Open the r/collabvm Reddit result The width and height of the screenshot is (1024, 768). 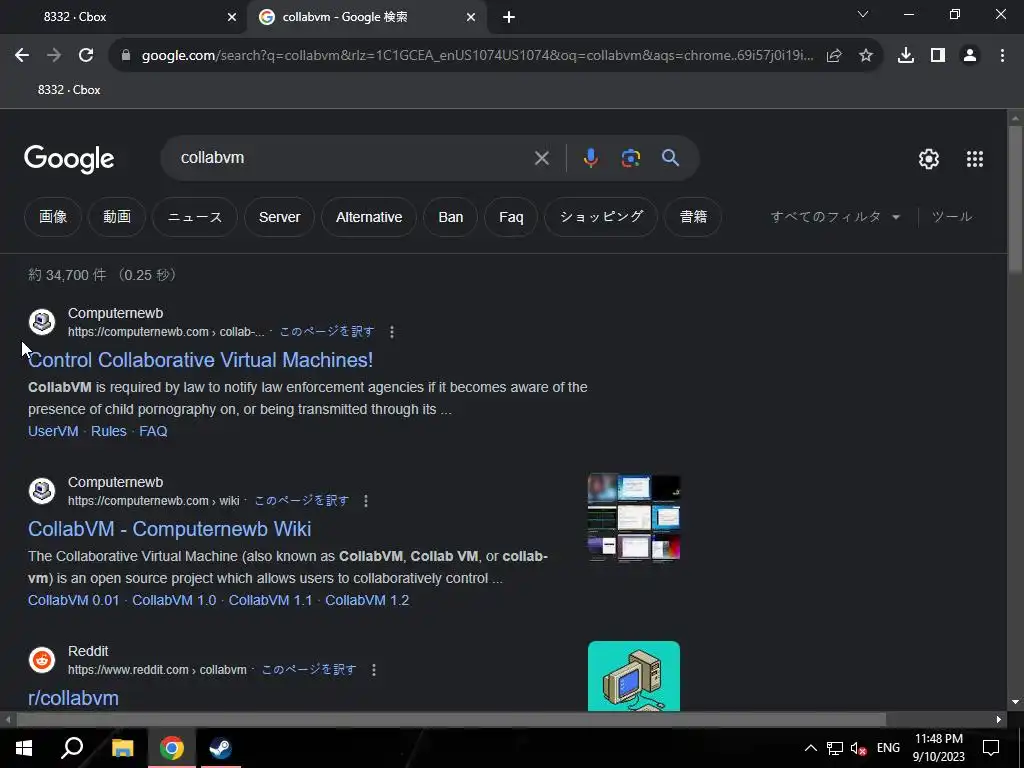click(73, 698)
